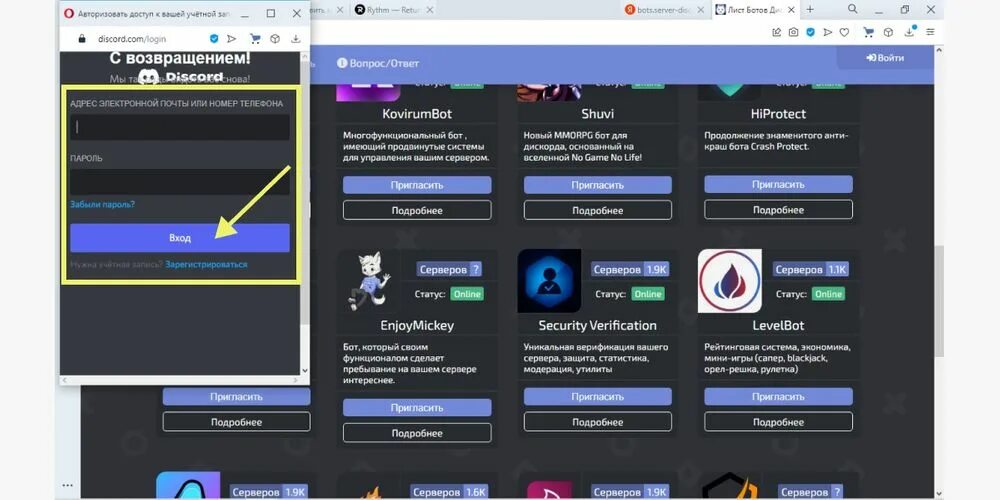
Task: Invite EnjoyMickey with Пригласить
Action: (x=417, y=408)
